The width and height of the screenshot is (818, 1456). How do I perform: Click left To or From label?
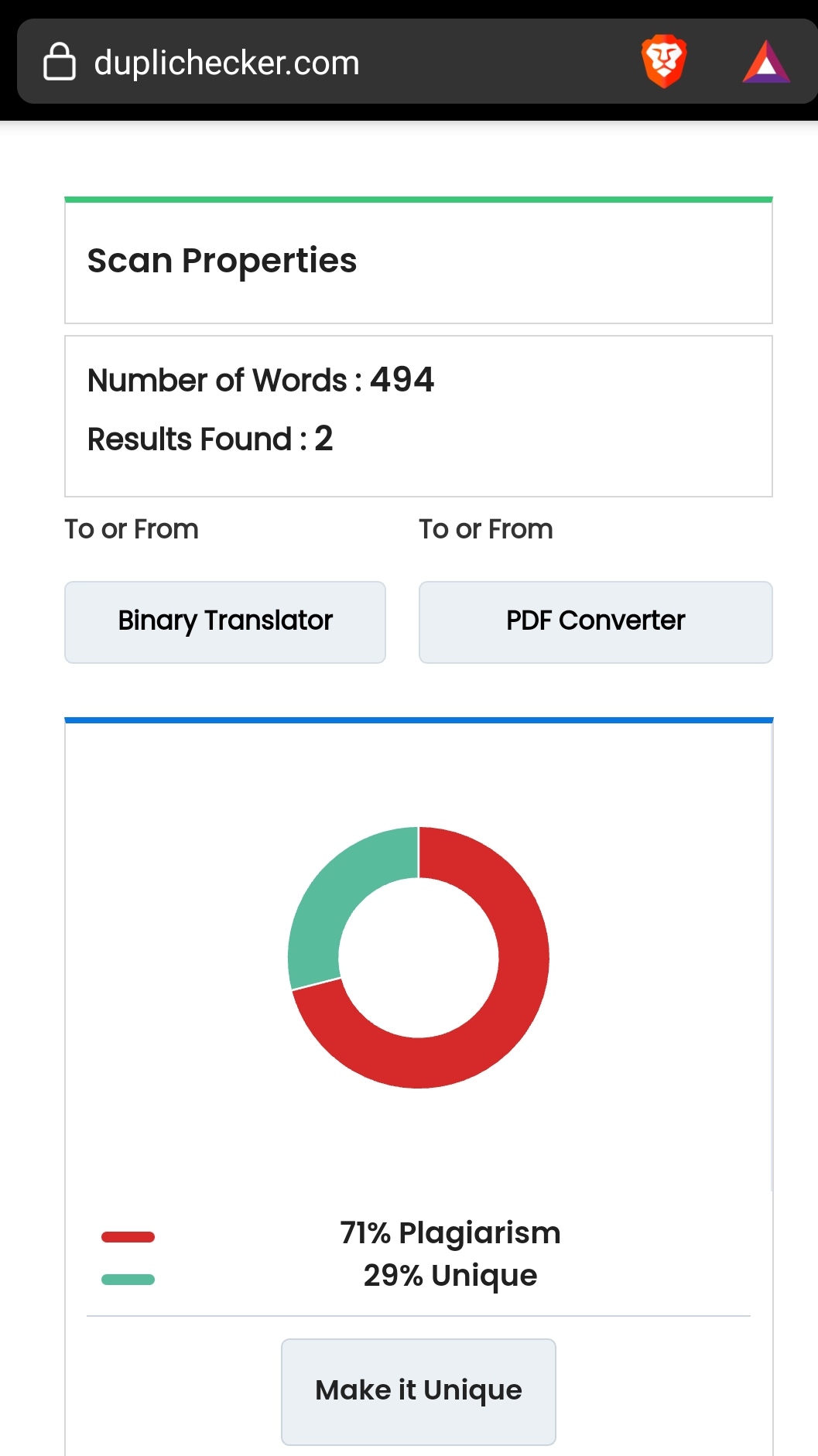click(x=132, y=529)
